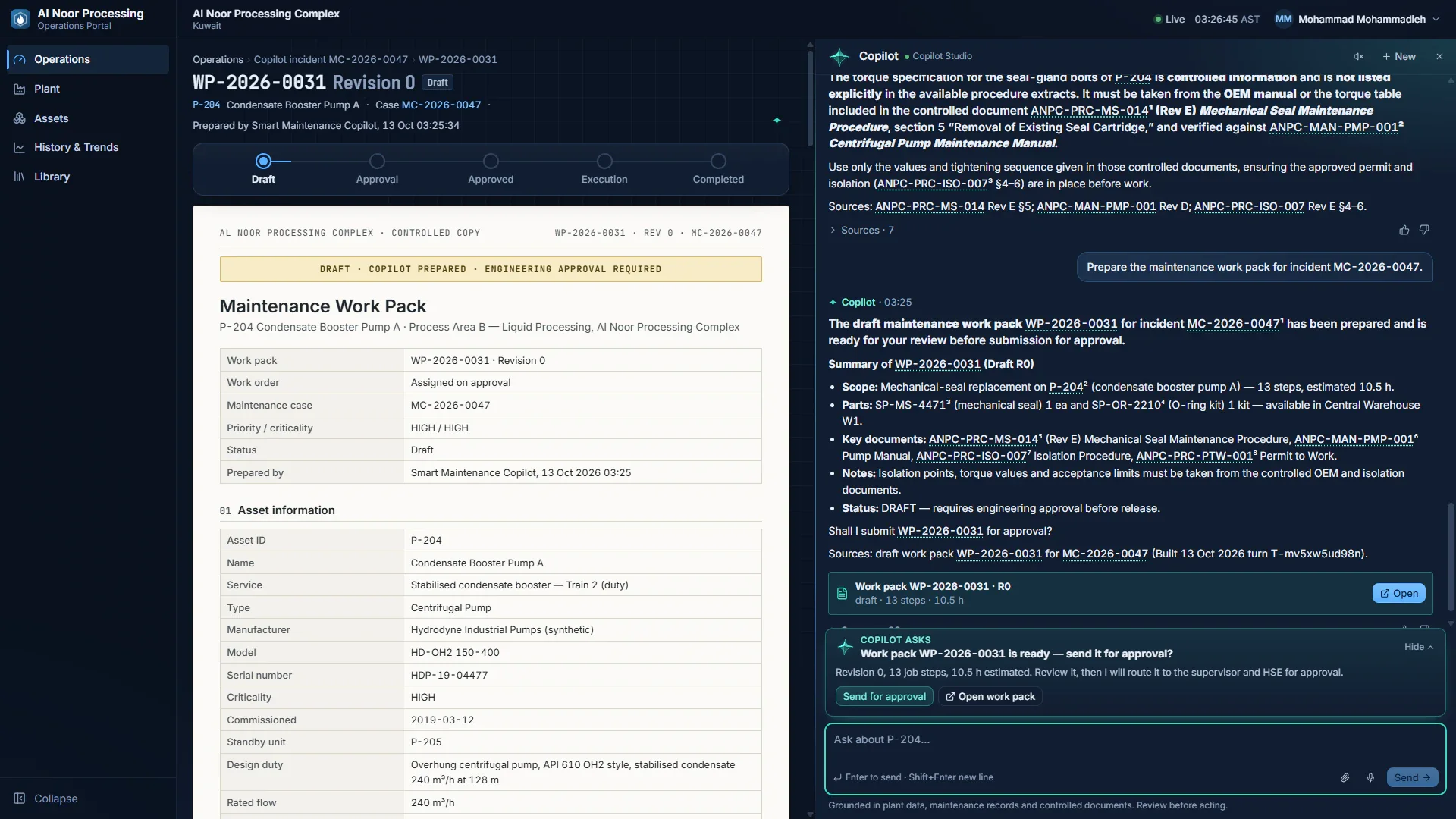Open the P-204 asset link in header
The width and height of the screenshot is (1456, 819).
point(206,105)
